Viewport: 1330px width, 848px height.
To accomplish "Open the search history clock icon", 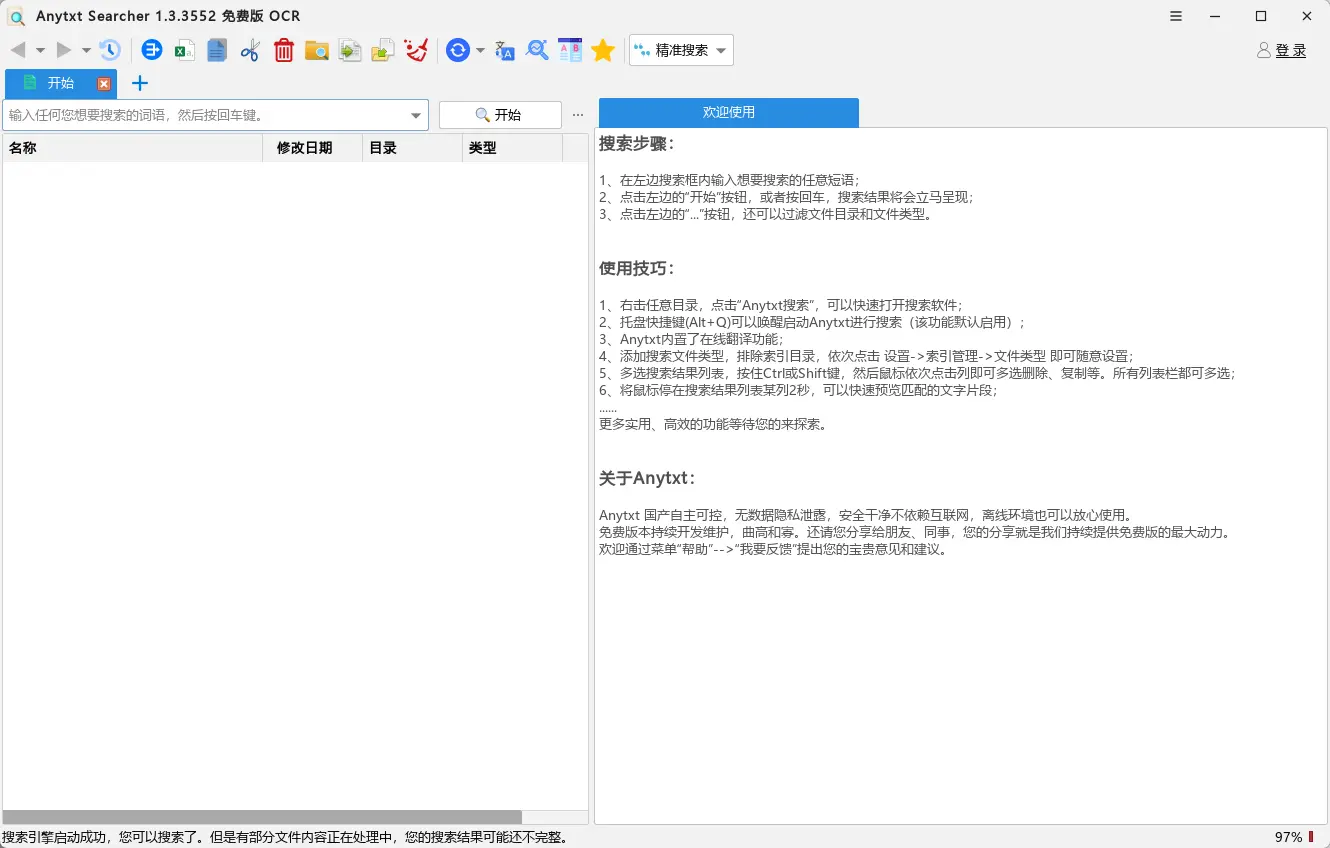I will (110, 50).
